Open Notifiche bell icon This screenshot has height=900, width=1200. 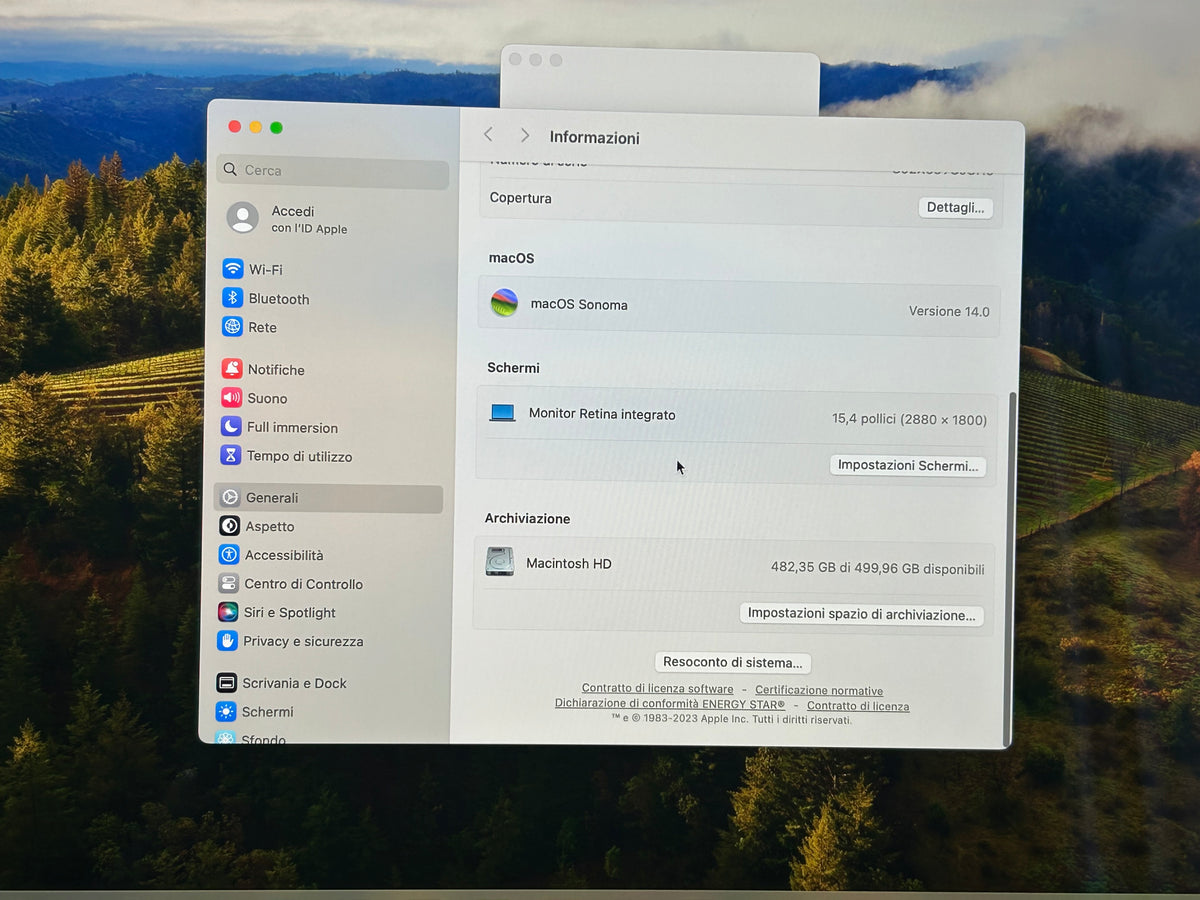click(232, 369)
